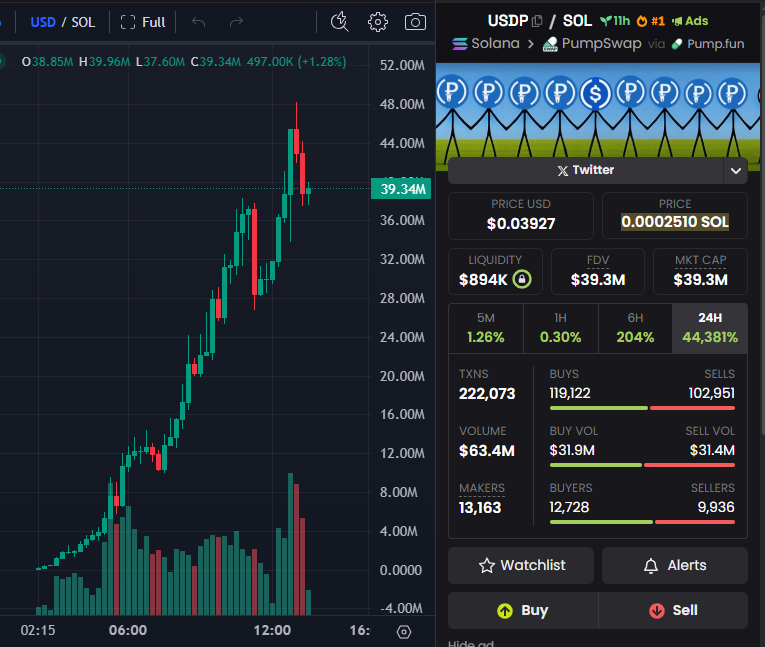
Task: Click the TXNS 222,073 value
Action: (x=487, y=394)
